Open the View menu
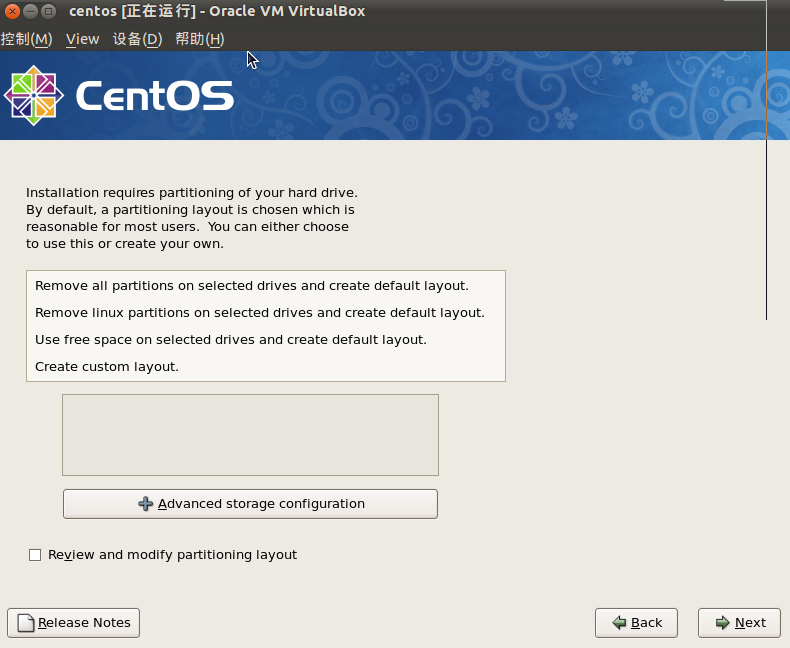Screen dimensions: 790x648 [83, 39]
